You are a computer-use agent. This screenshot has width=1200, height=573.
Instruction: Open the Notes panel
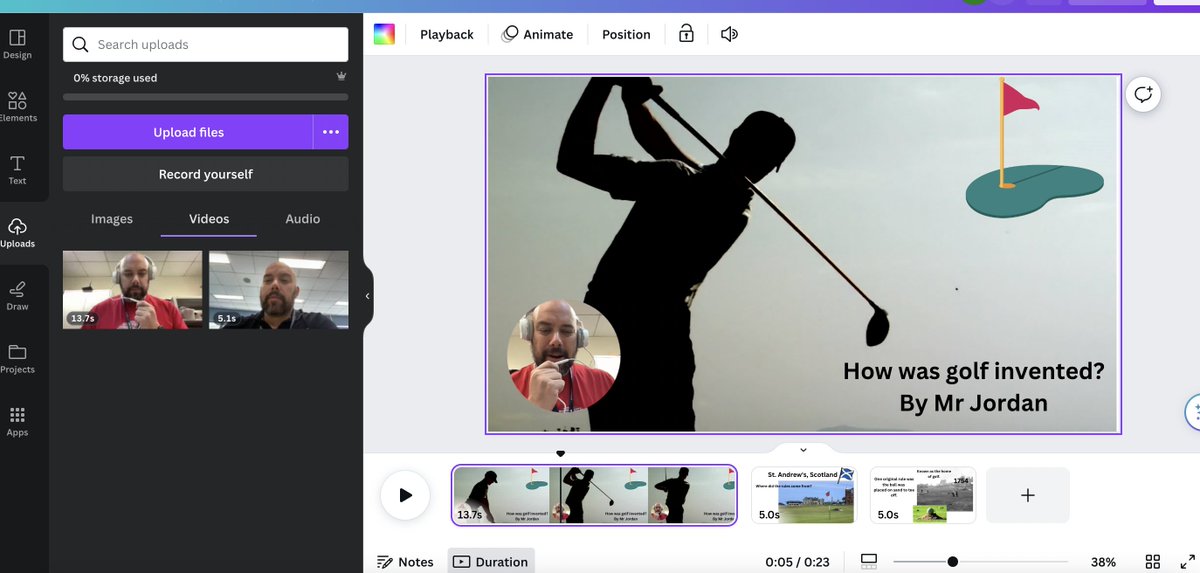point(405,562)
